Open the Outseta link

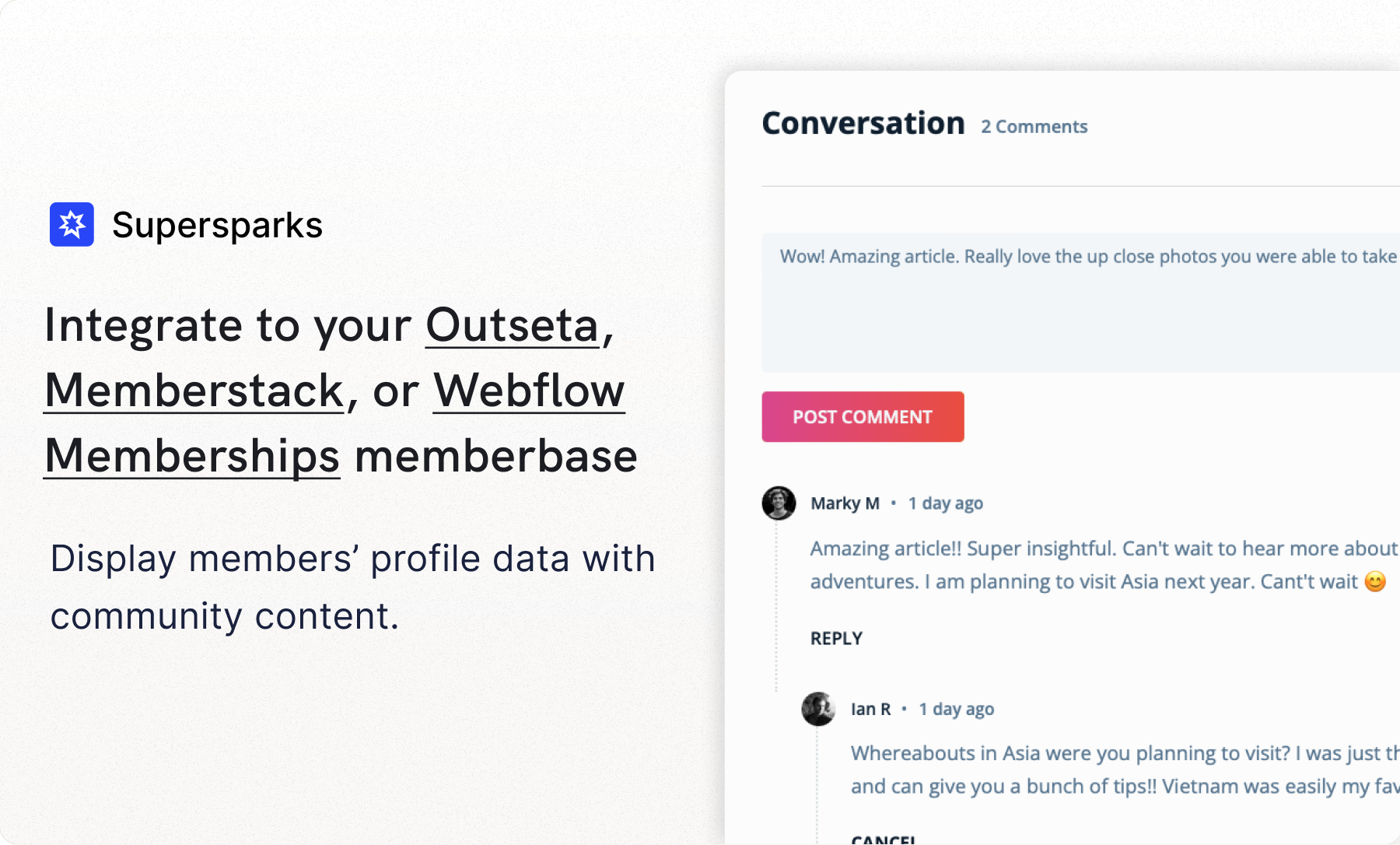(x=513, y=325)
